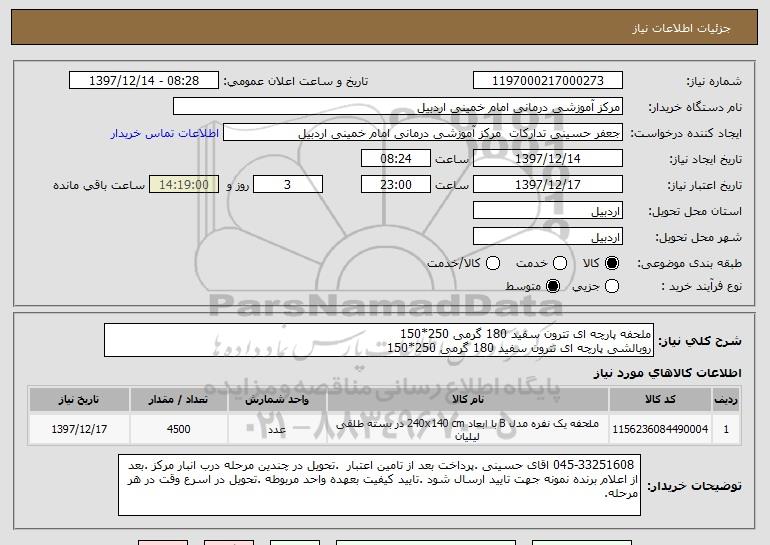Screen dimensions: 770x545
Task: Choose the جزیی purchase type radio
Action: 612,286
